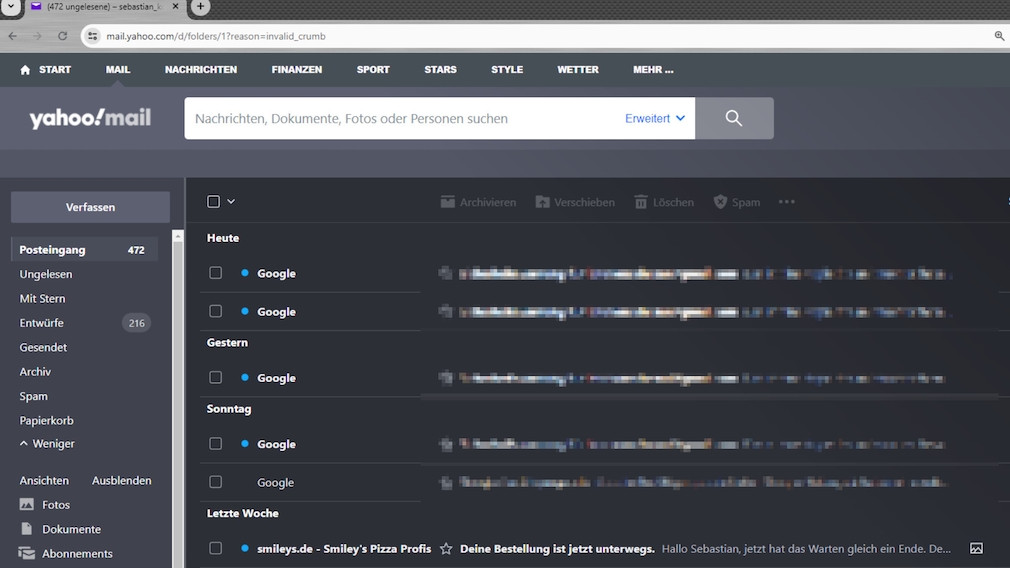Open the STYLE section
This screenshot has height=568, width=1010.
[x=507, y=70]
